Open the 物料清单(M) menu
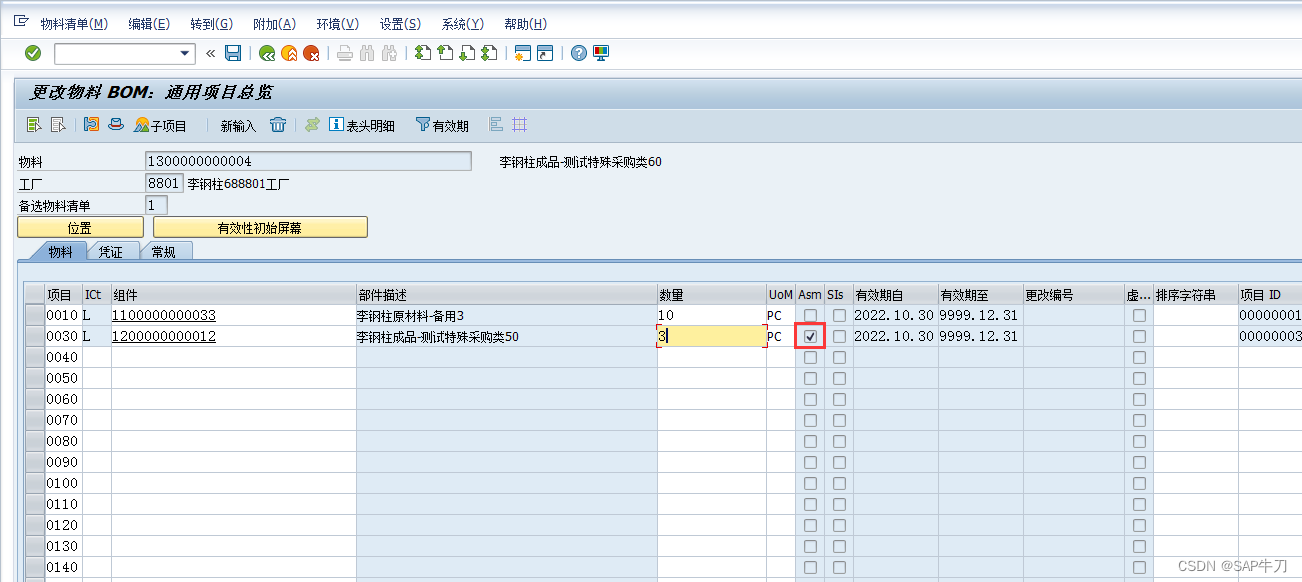Screen dimensions: 1302x582 [x=74, y=24]
